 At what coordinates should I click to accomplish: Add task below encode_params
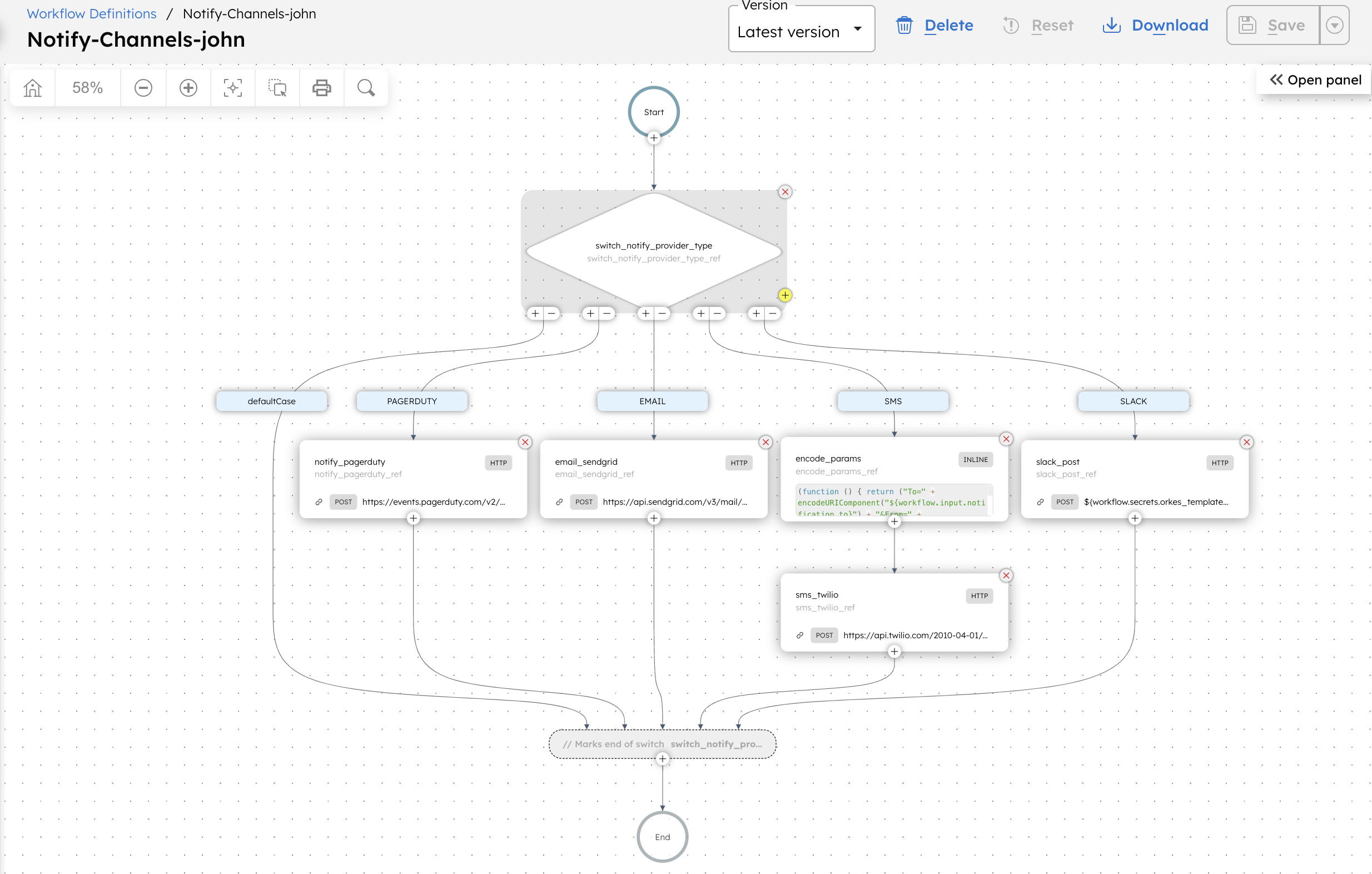pyautogui.click(x=894, y=522)
